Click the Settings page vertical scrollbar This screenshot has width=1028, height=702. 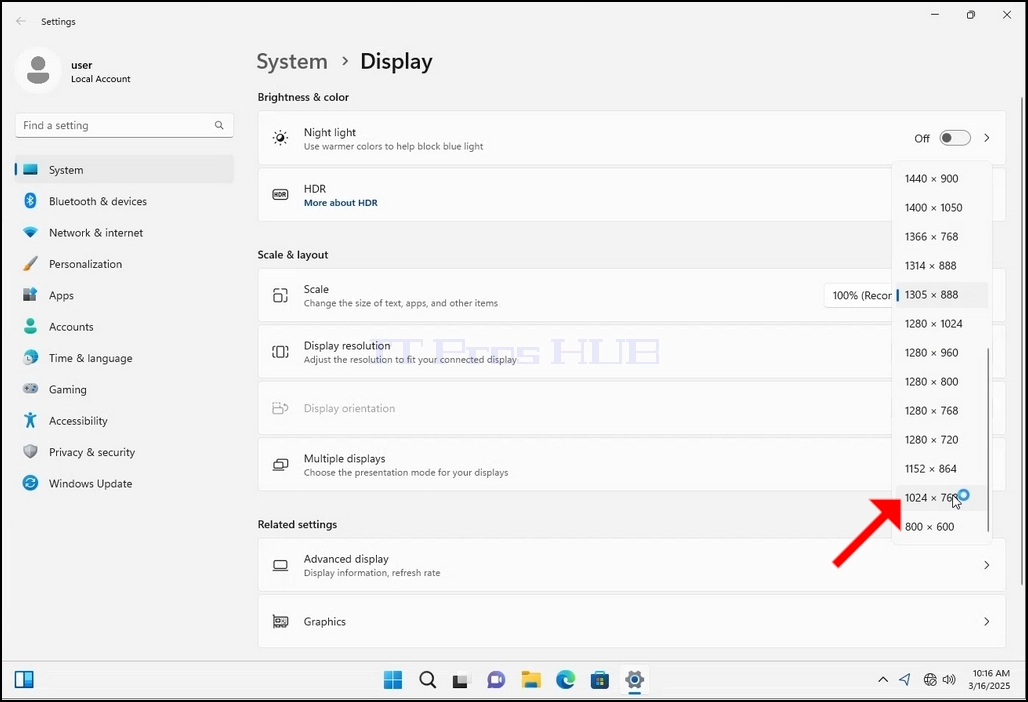click(1021, 341)
